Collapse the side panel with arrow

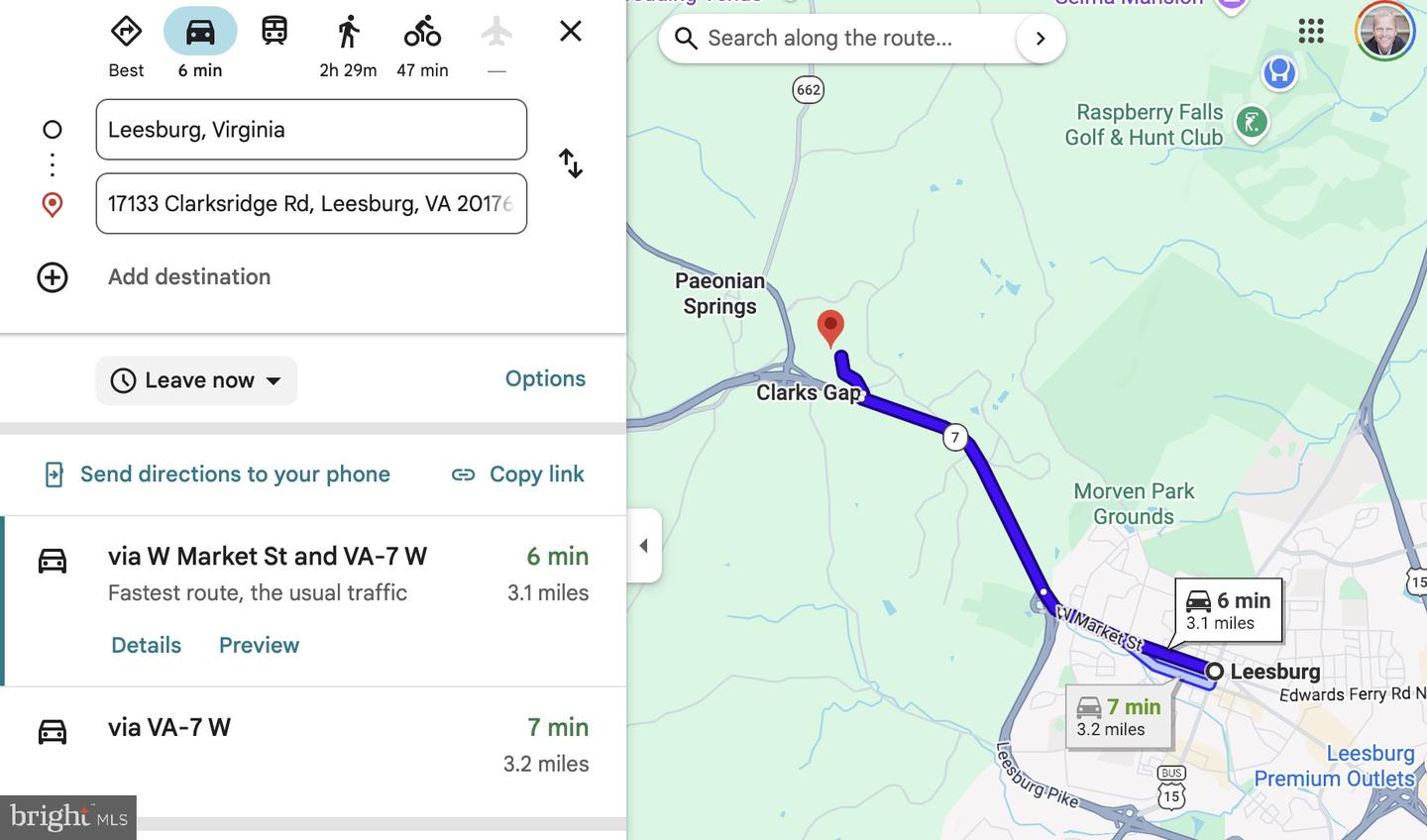[643, 546]
